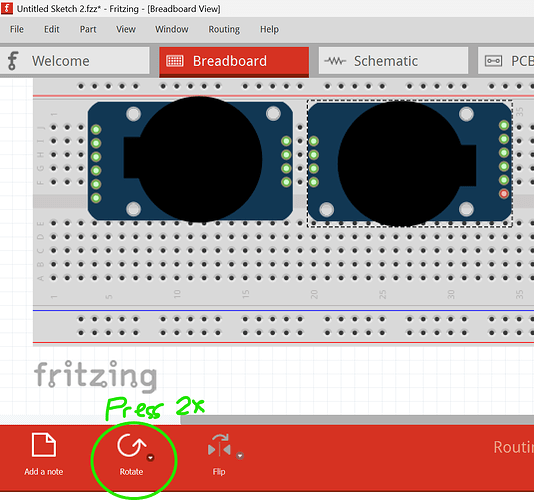The width and height of the screenshot is (534, 500).
Task: Switch to the Schematic tab
Action: click(x=393, y=61)
